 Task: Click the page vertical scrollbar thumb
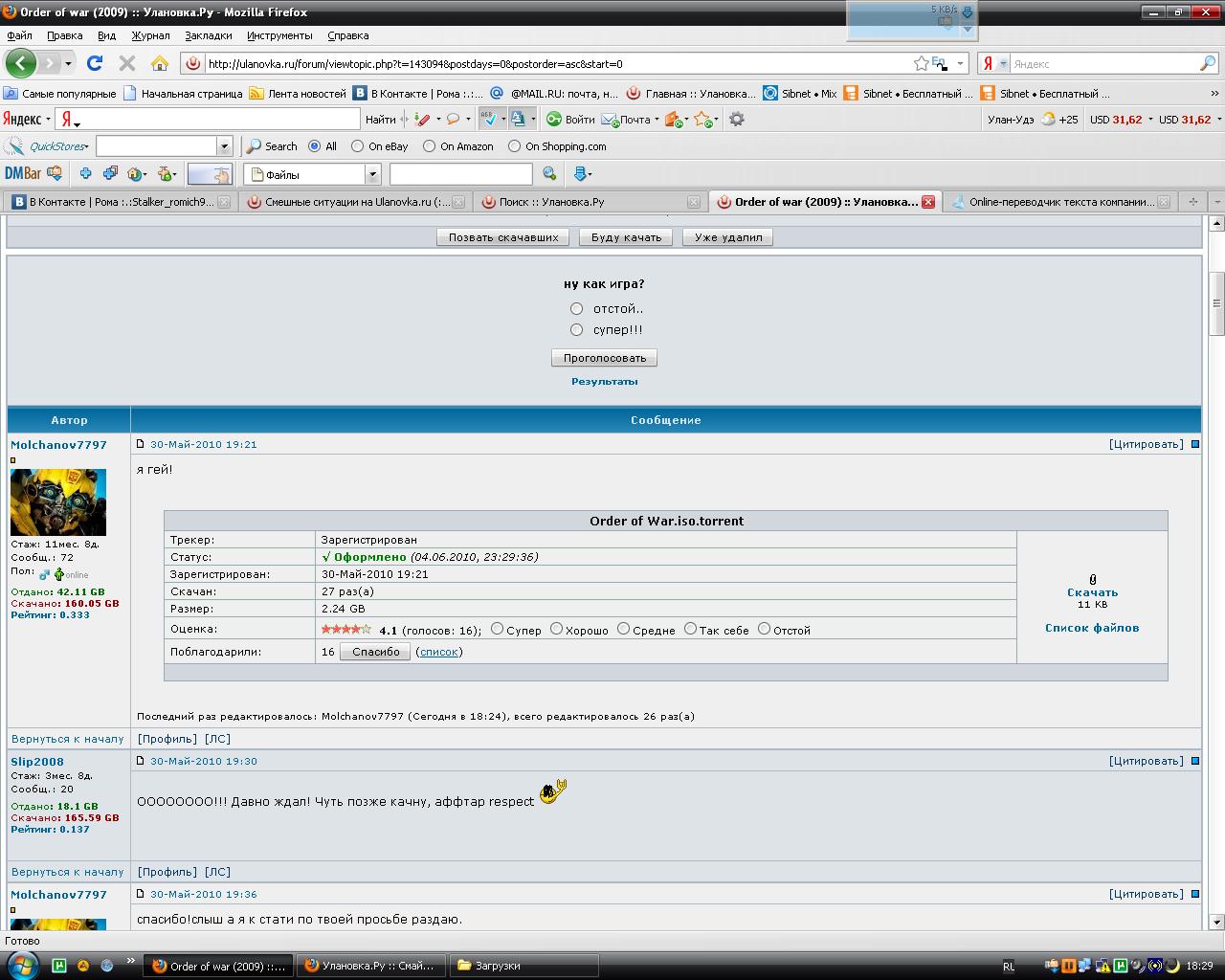click(x=1217, y=303)
